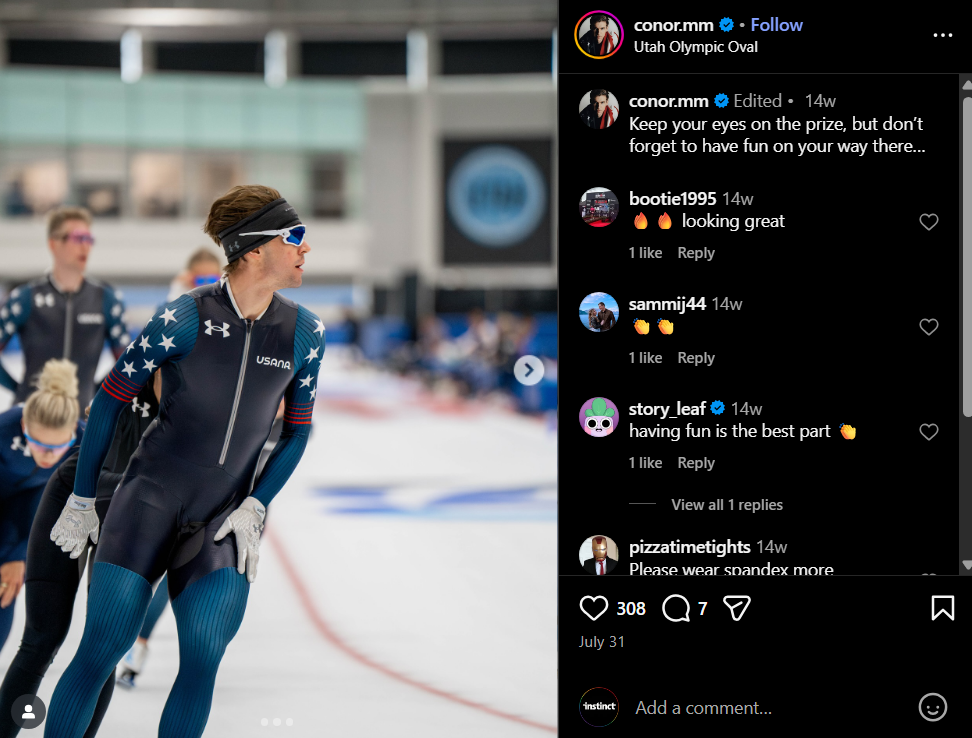This screenshot has width=972, height=738.
Task: Go to next photo in carousel
Action: [x=529, y=371]
